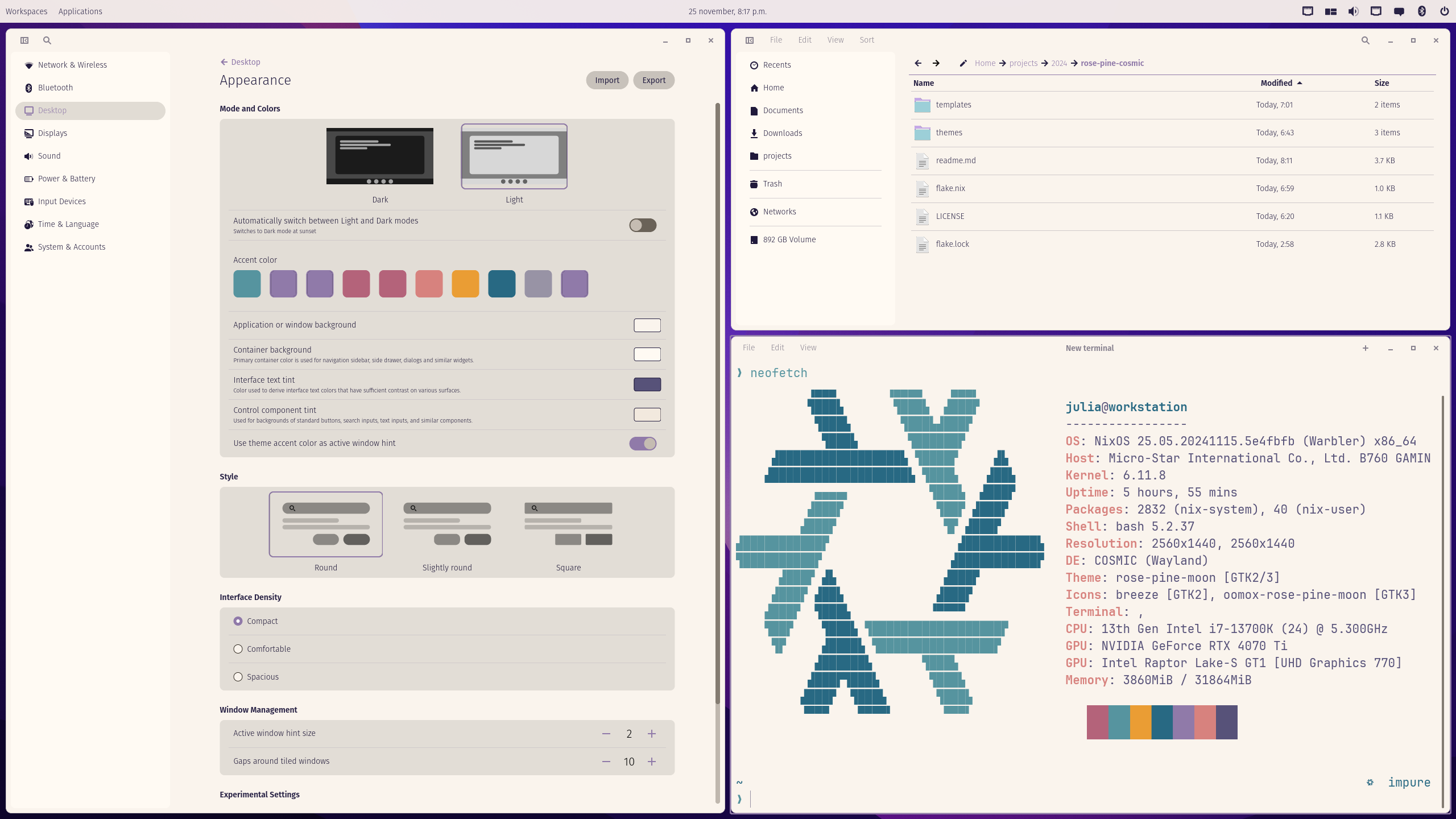Viewport: 1456px width, 819px height.
Task: Click the Export button in Appearance panel
Action: click(653, 80)
